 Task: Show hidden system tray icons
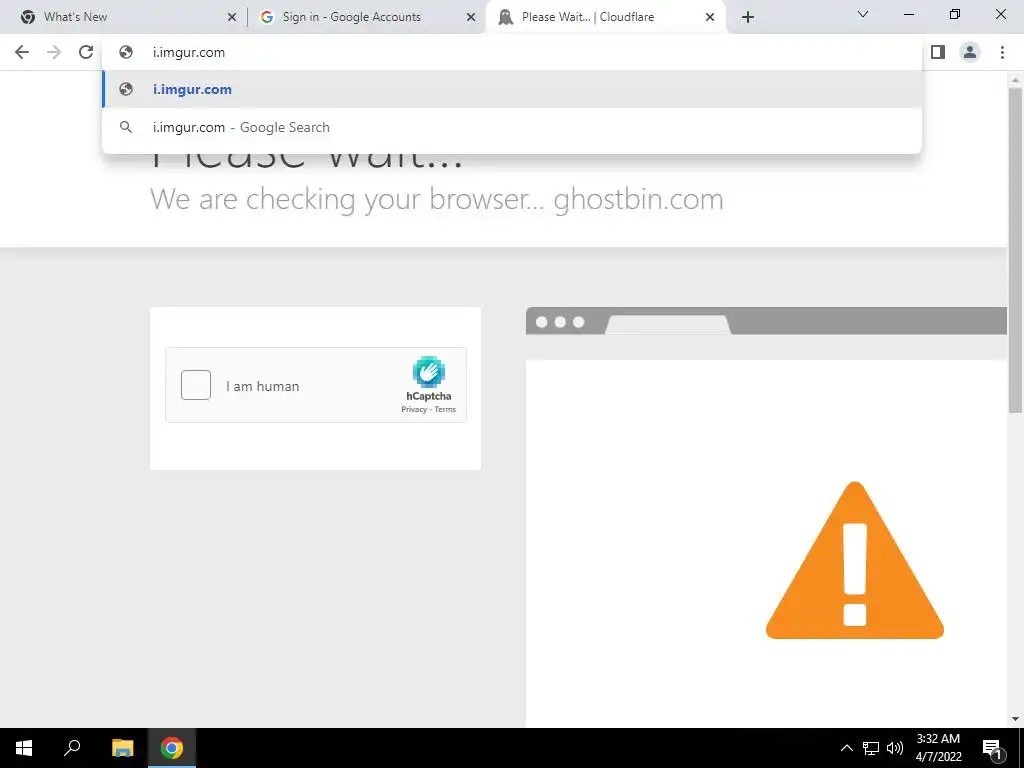coord(846,748)
